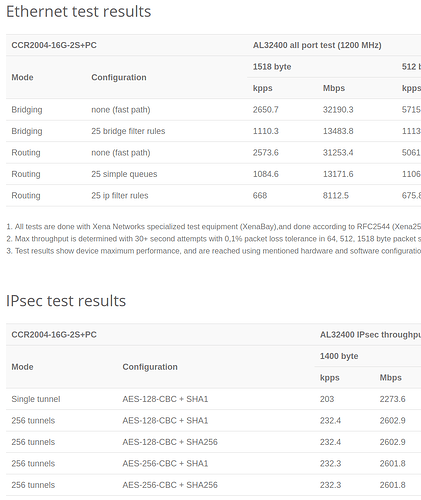Click the 1518 byte column header
The image size is (421, 500).
point(272,67)
